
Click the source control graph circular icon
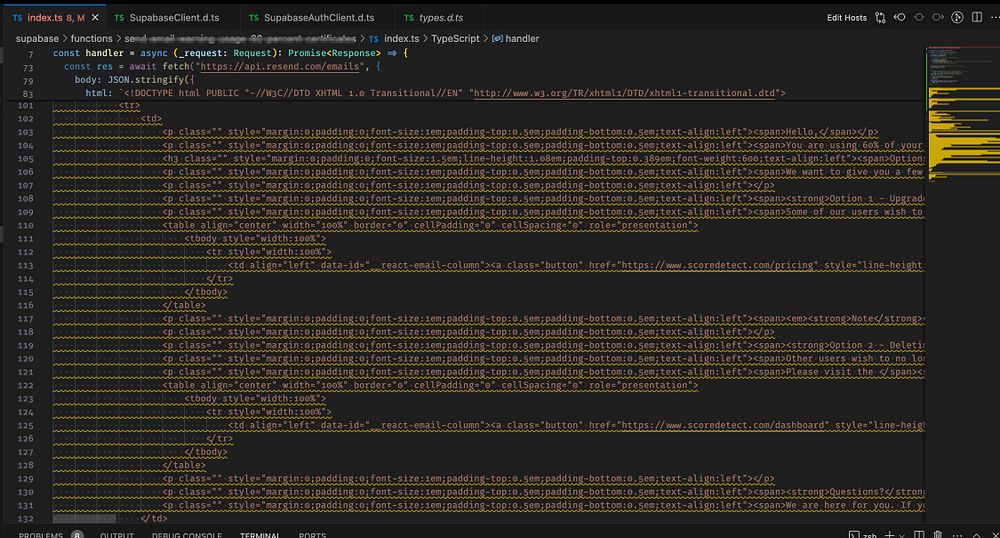956,18
